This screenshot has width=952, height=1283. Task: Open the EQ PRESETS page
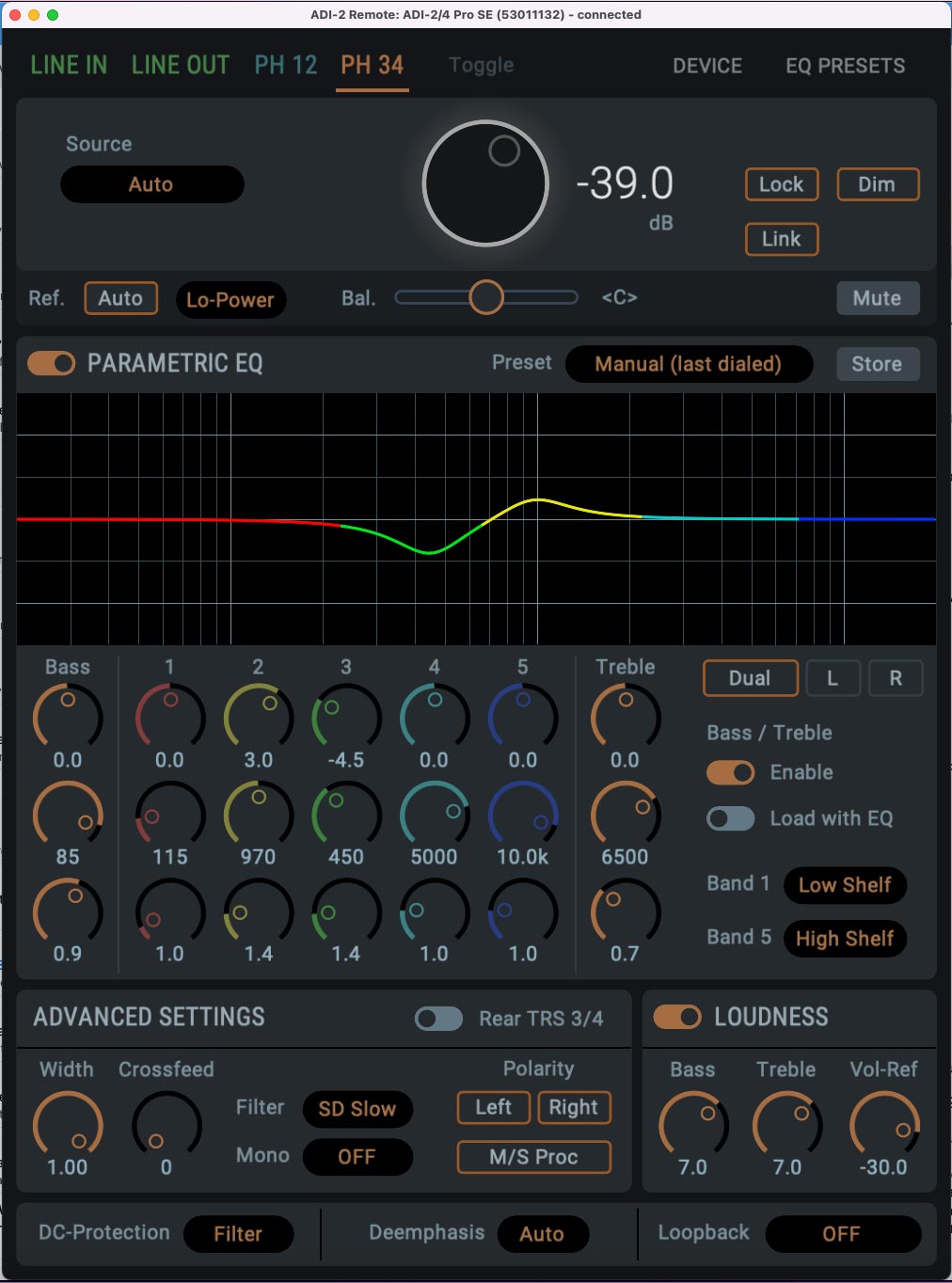point(846,66)
